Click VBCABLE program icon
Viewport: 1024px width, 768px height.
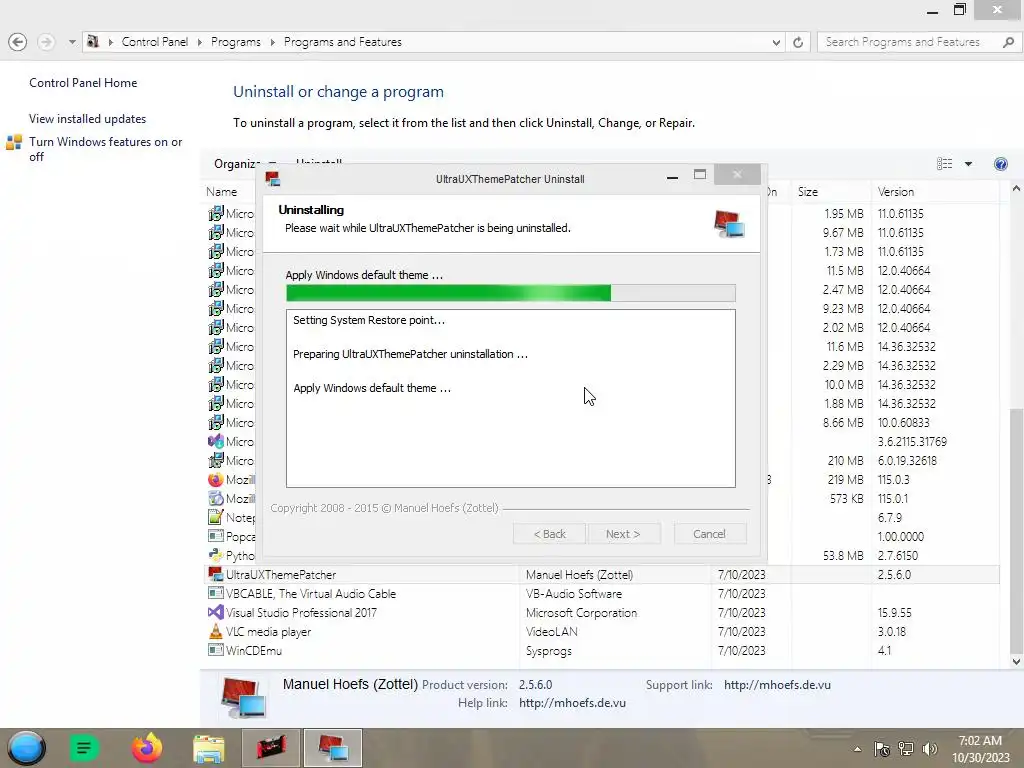pos(216,593)
